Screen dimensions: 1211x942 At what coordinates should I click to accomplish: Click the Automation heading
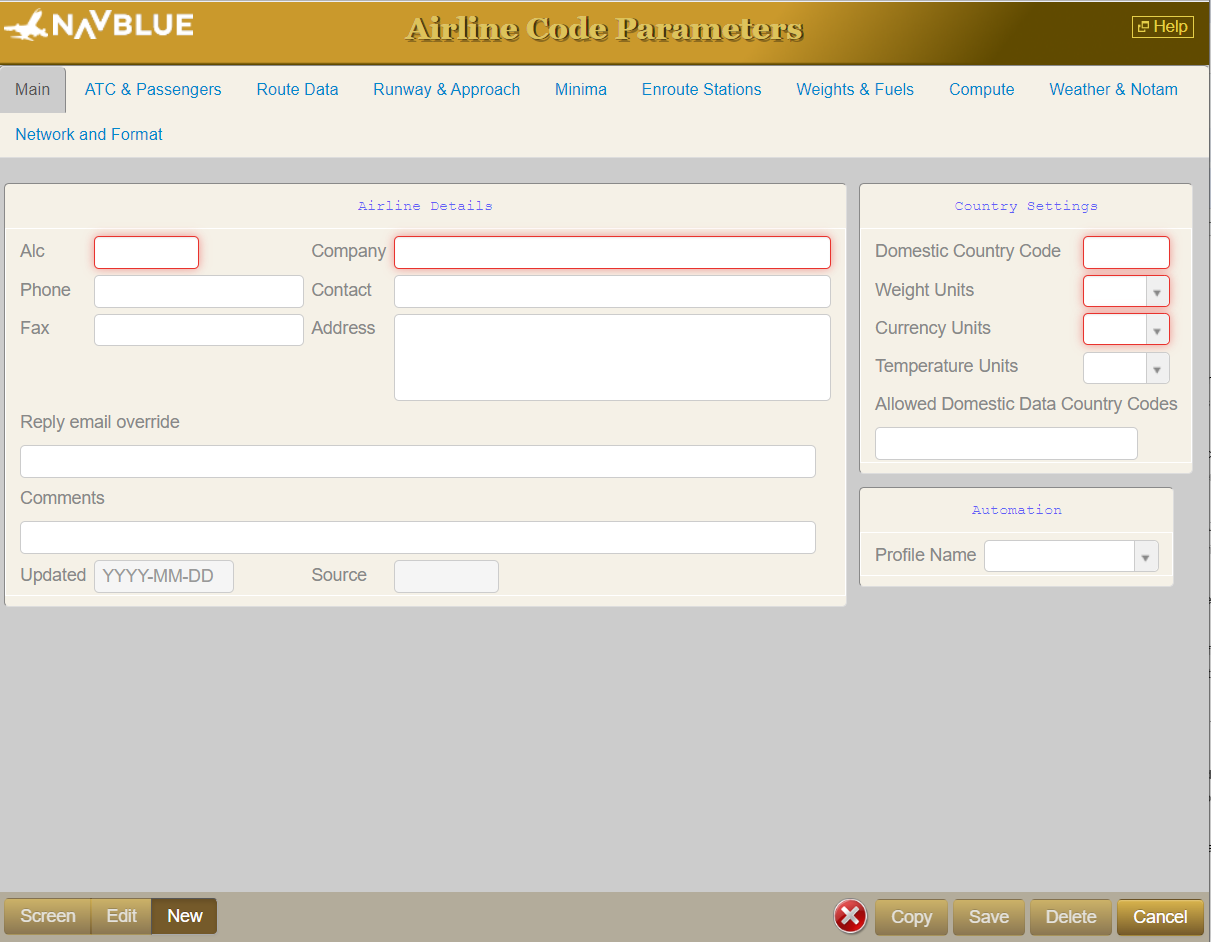click(x=1016, y=510)
